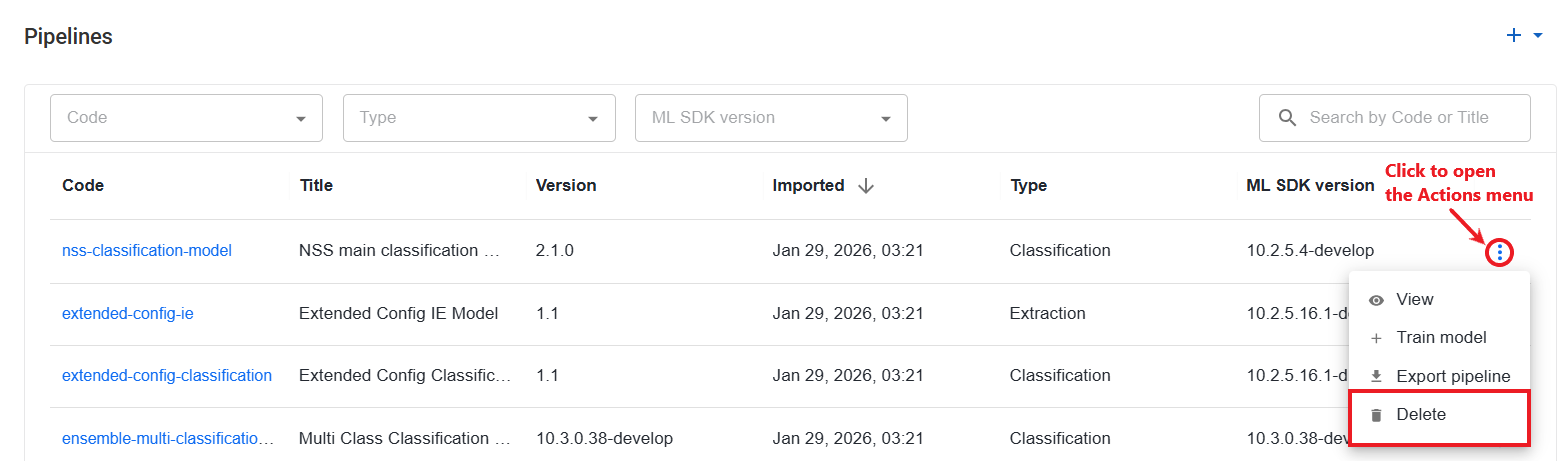Open the nss-classification-model link

(x=147, y=250)
